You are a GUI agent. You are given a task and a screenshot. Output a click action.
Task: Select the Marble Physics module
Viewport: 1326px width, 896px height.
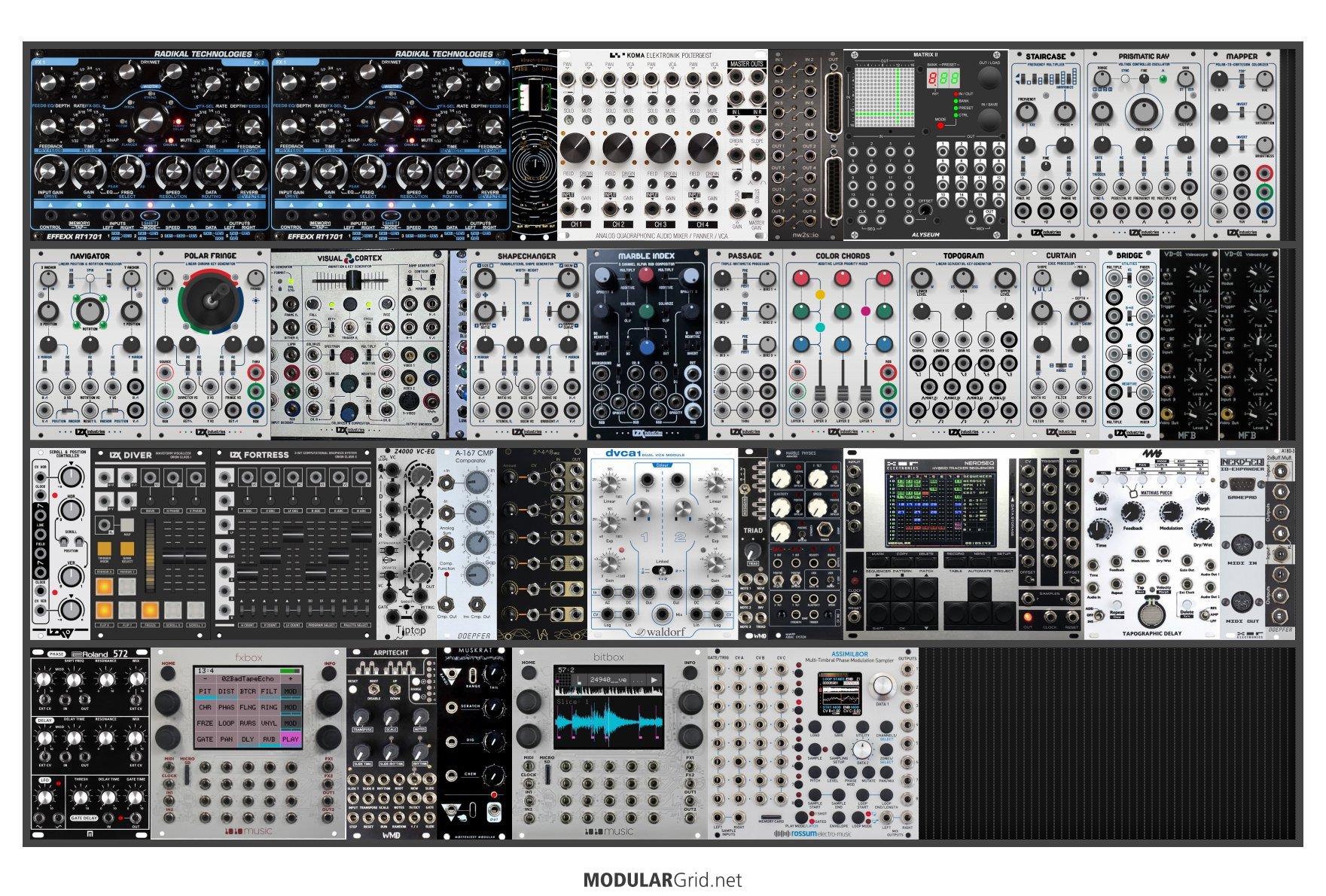805,544
